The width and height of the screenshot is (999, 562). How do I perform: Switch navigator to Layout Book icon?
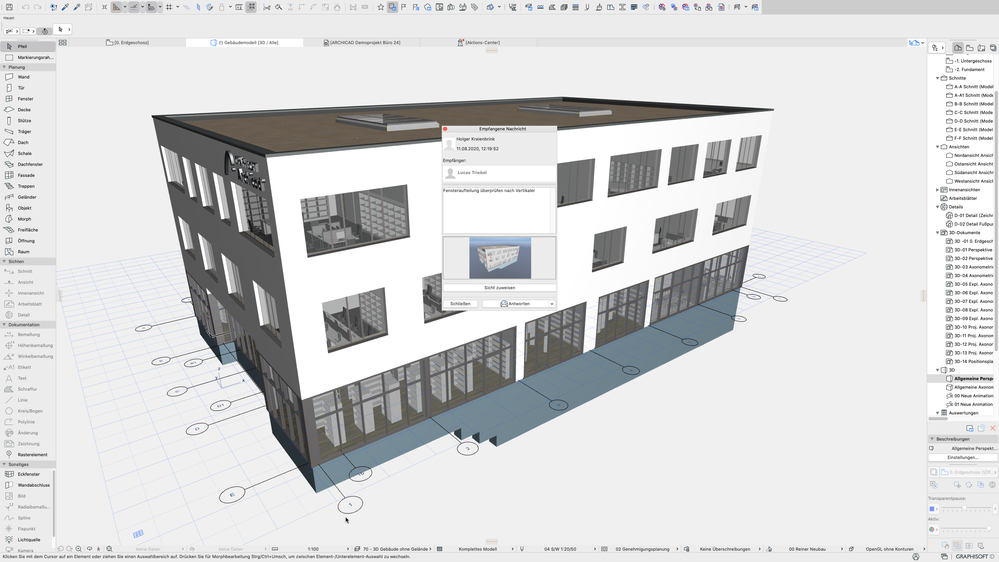(x=981, y=48)
